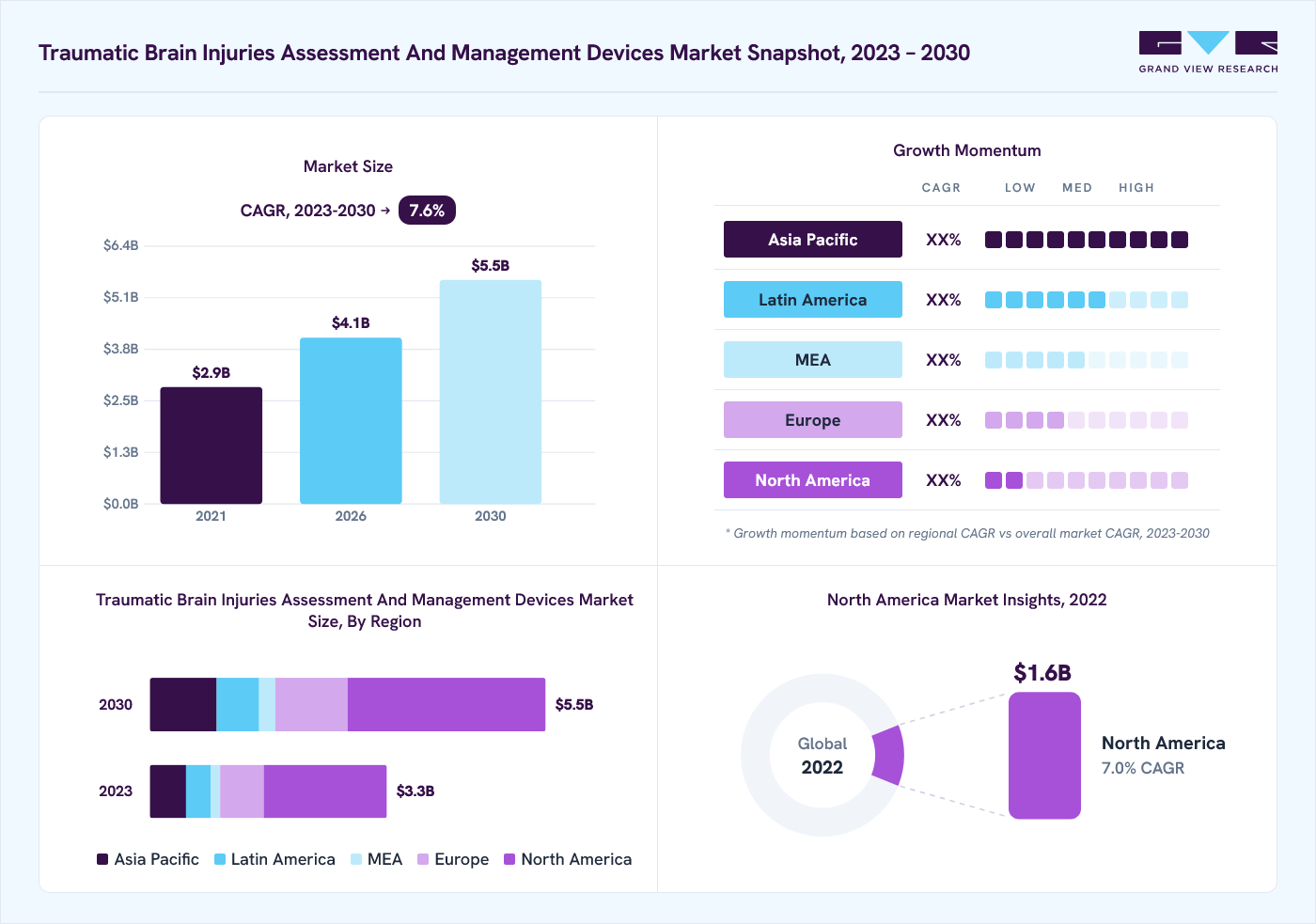Click the 2021 dark purple bar
Screen dimensions: 1316x924
[211, 446]
